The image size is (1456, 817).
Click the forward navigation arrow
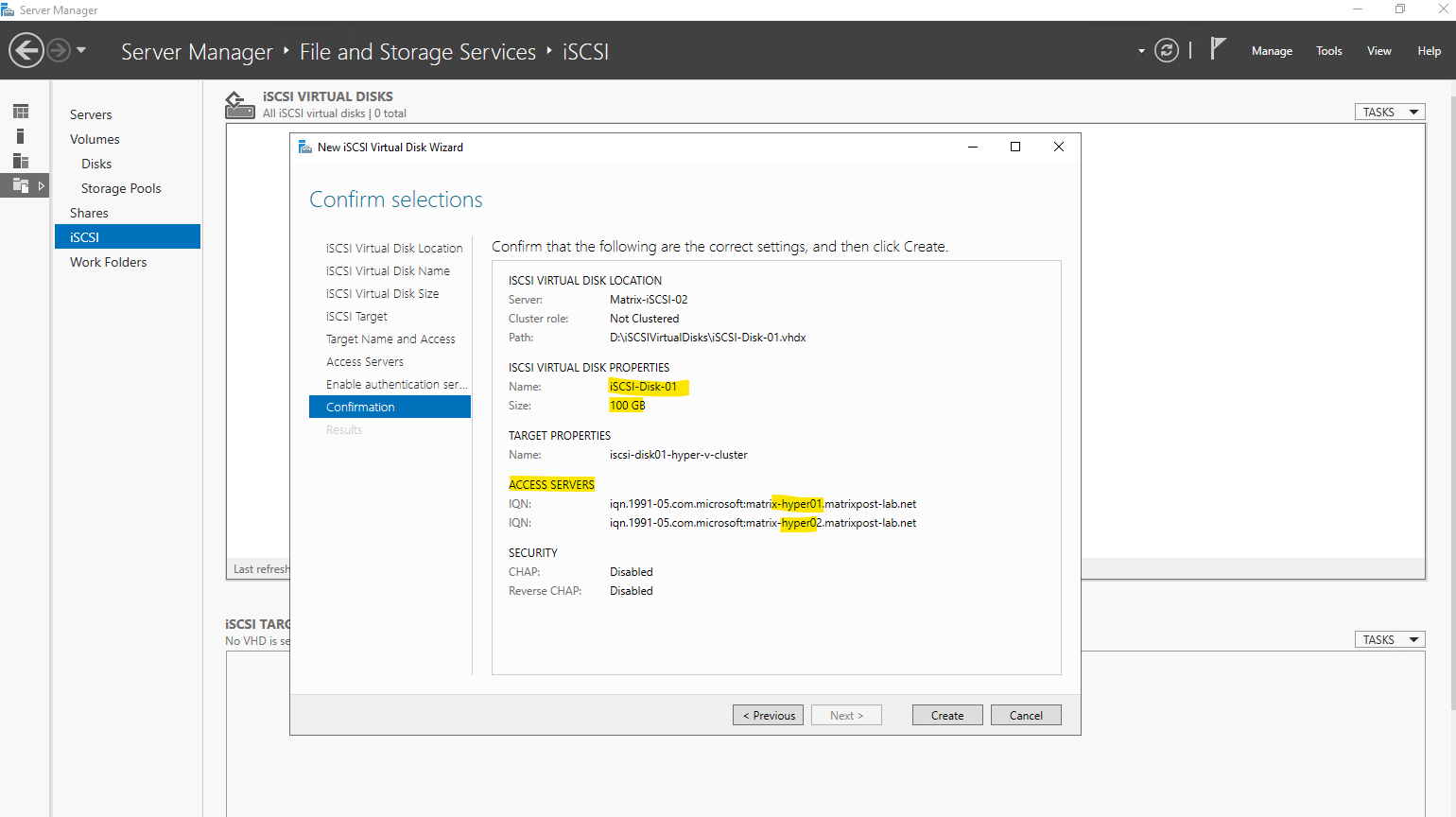[59, 50]
